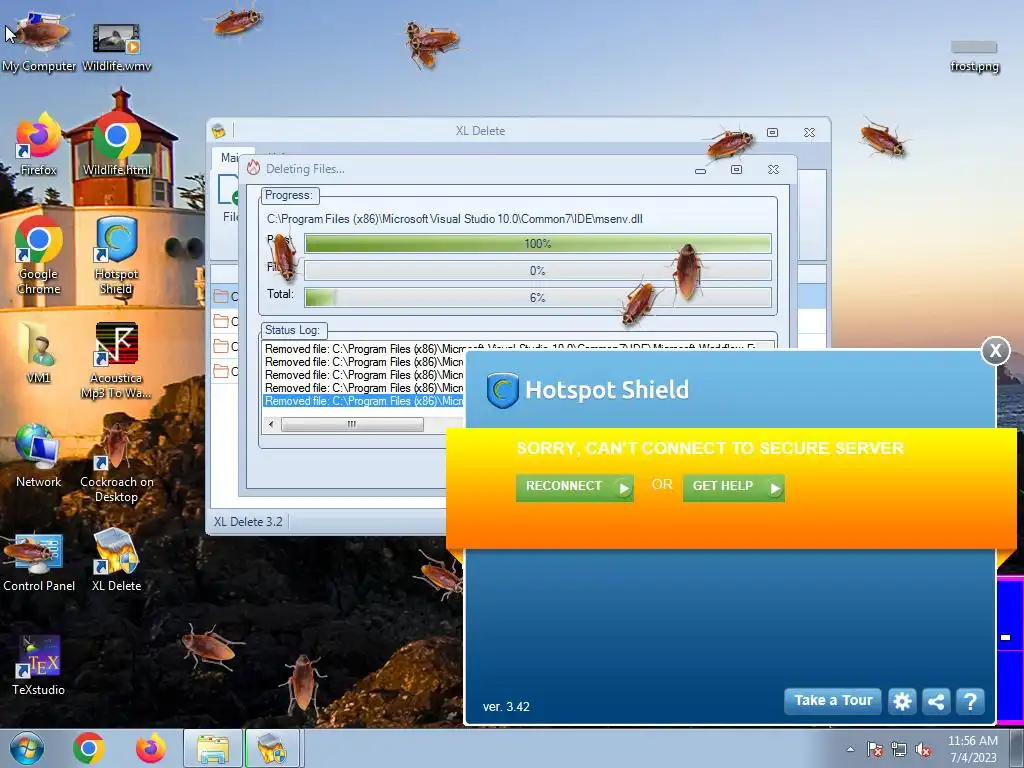This screenshot has width=1024, height=768.
Task: Open Network desktop icon
Action: point(38,456)
